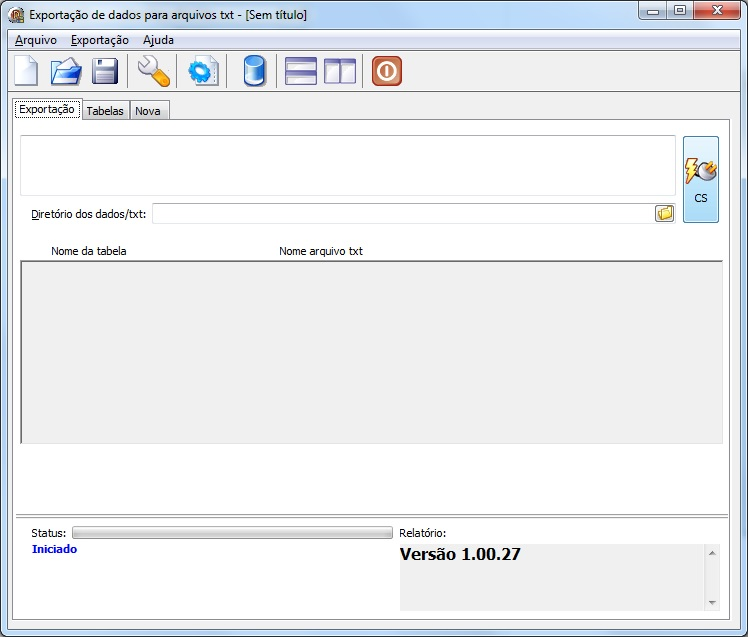Screen dimensions: 748x637
Task: Click the New blank document icon
Action: point(26,71)
